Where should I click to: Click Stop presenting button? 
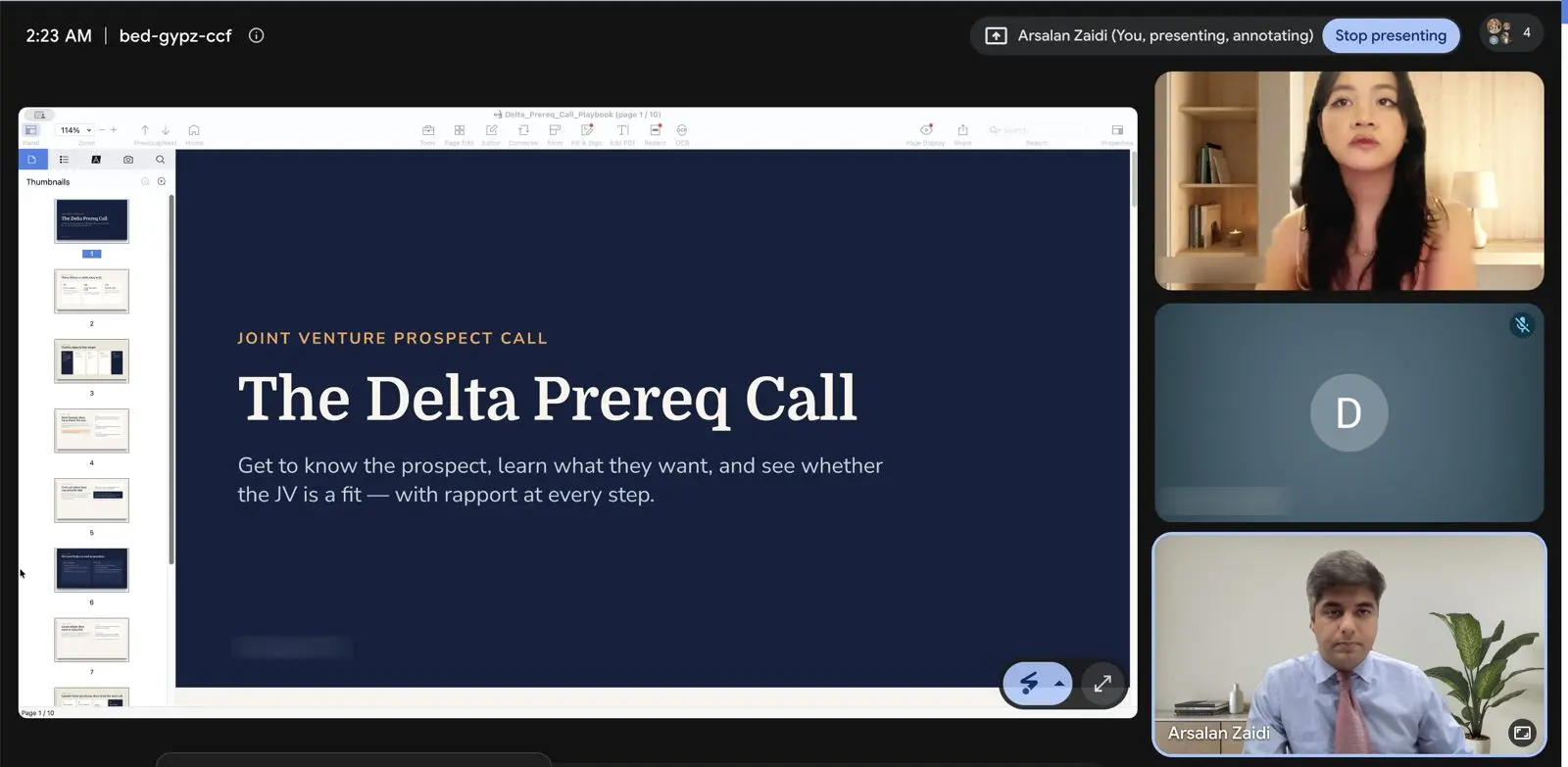point(1391,35)
